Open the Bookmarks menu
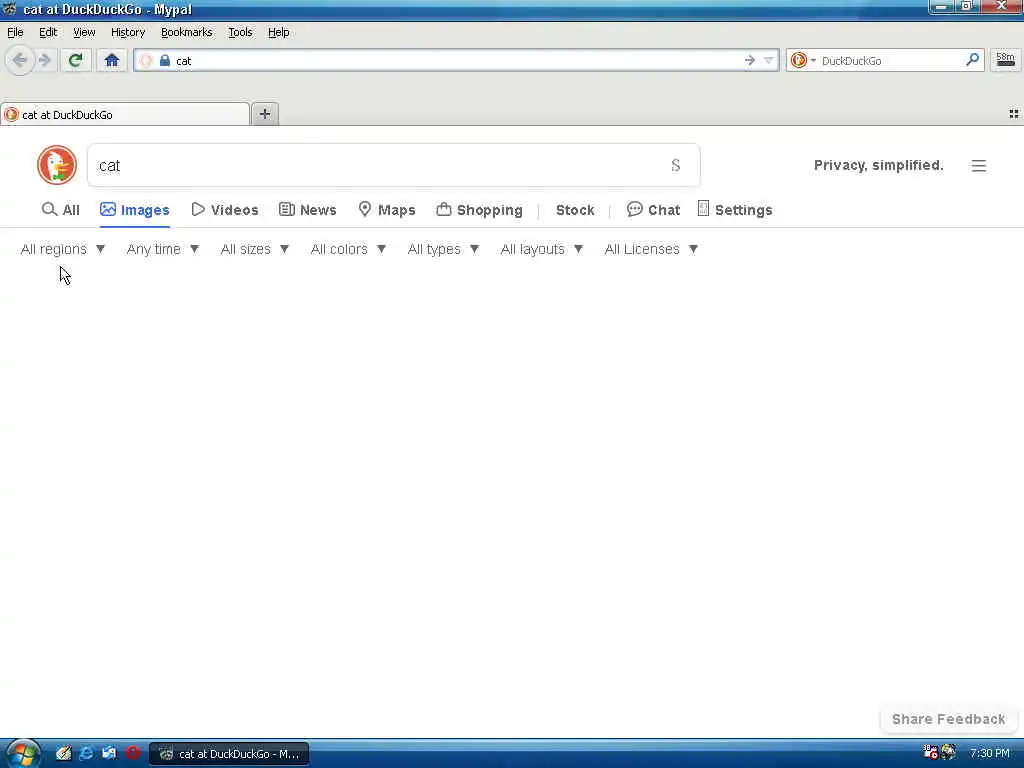The width and height of the screenshot is (1024, 768). 187,32
